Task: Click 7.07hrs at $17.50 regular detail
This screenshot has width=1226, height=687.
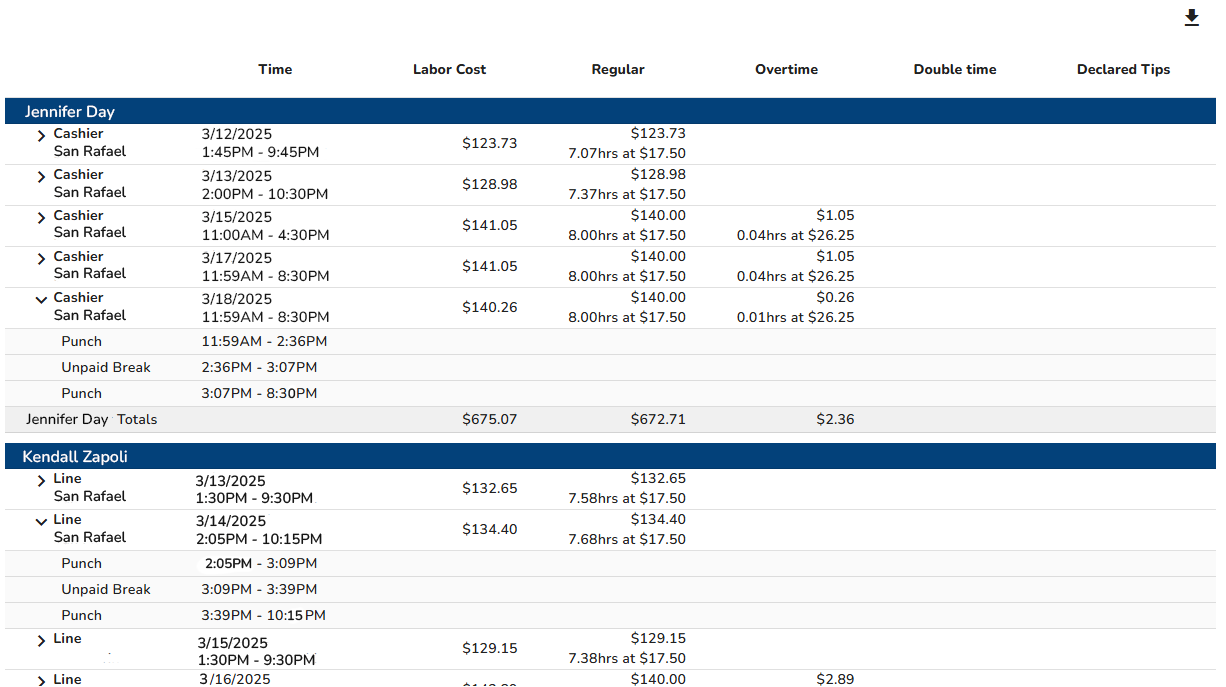Action: point(627,153)
